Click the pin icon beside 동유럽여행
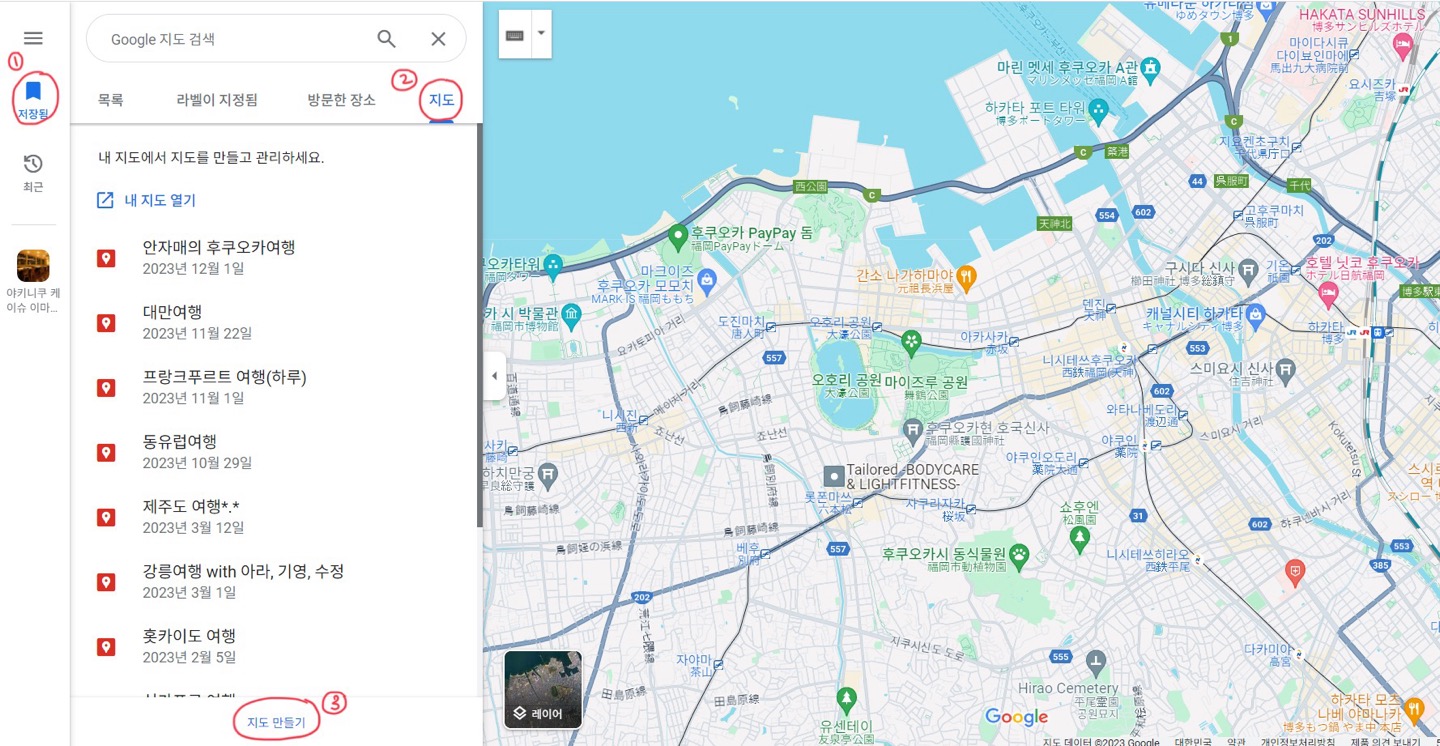 tap(106, 453)
